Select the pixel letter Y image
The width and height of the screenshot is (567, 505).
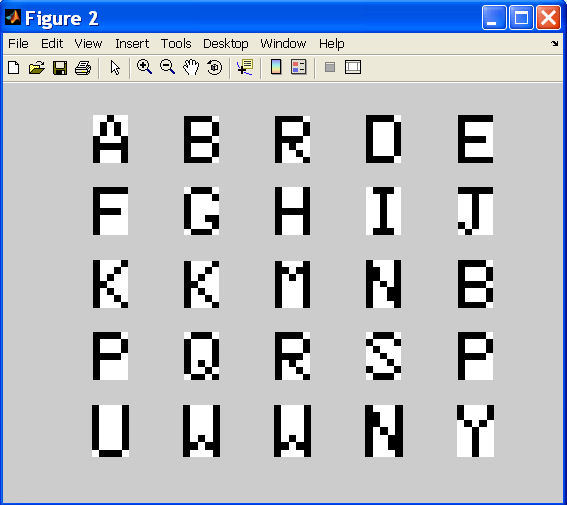click(x=475, y=431)
